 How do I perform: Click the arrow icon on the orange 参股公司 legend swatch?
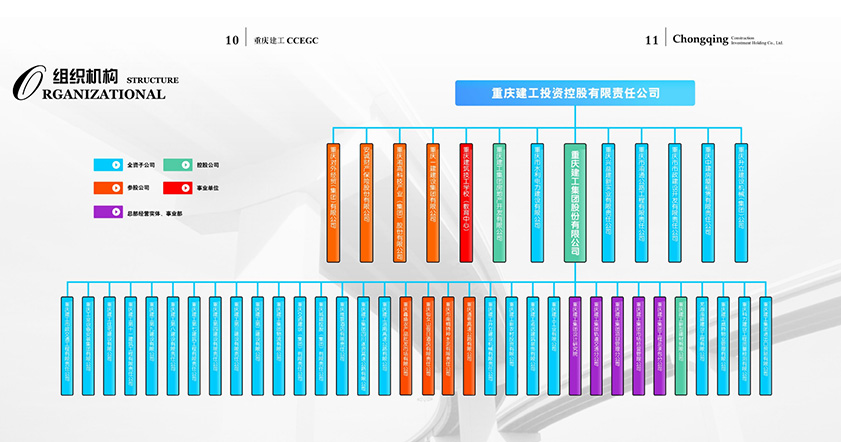[116, 188]
